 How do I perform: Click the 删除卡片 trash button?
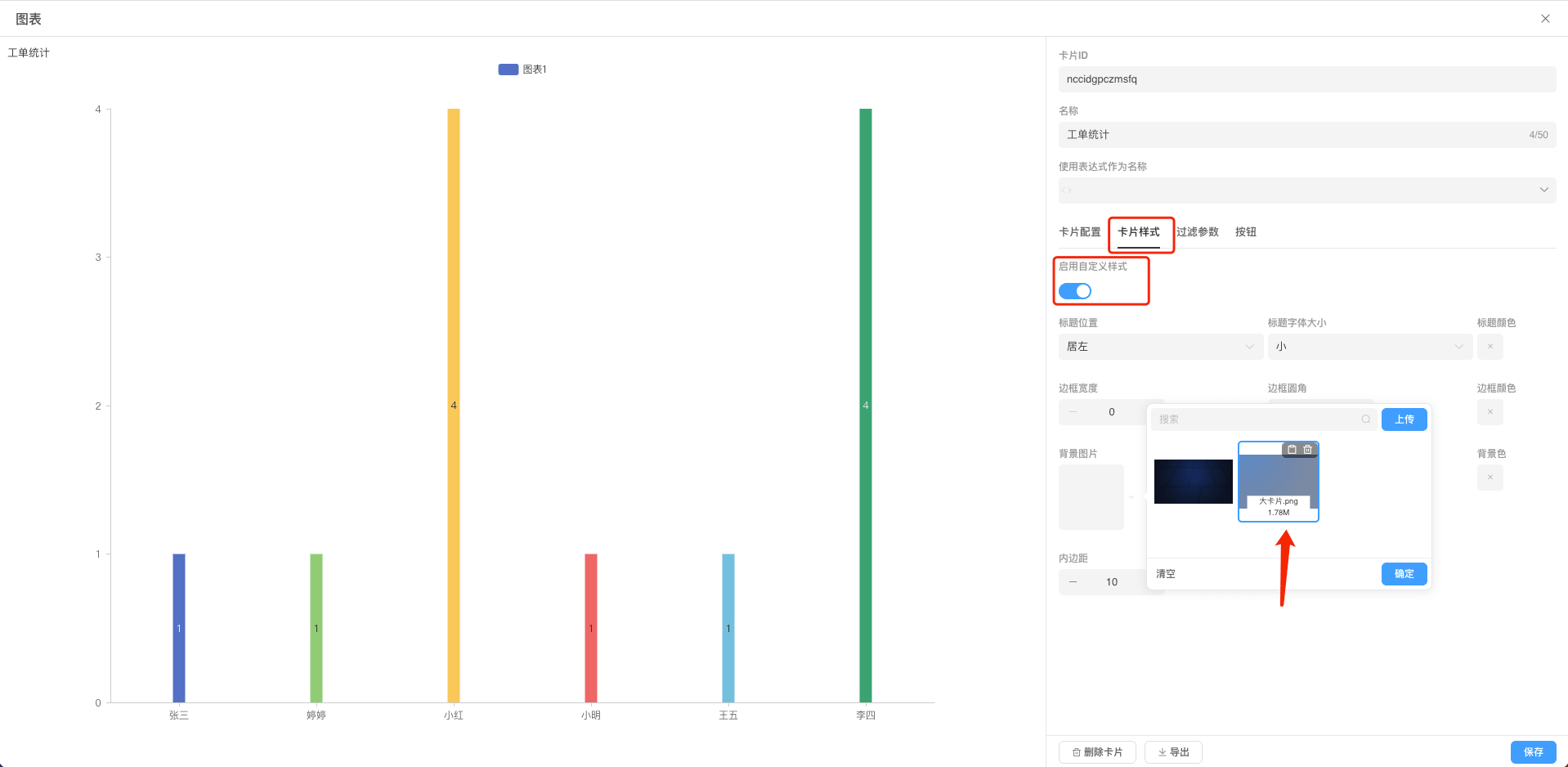click(1097, 752)
